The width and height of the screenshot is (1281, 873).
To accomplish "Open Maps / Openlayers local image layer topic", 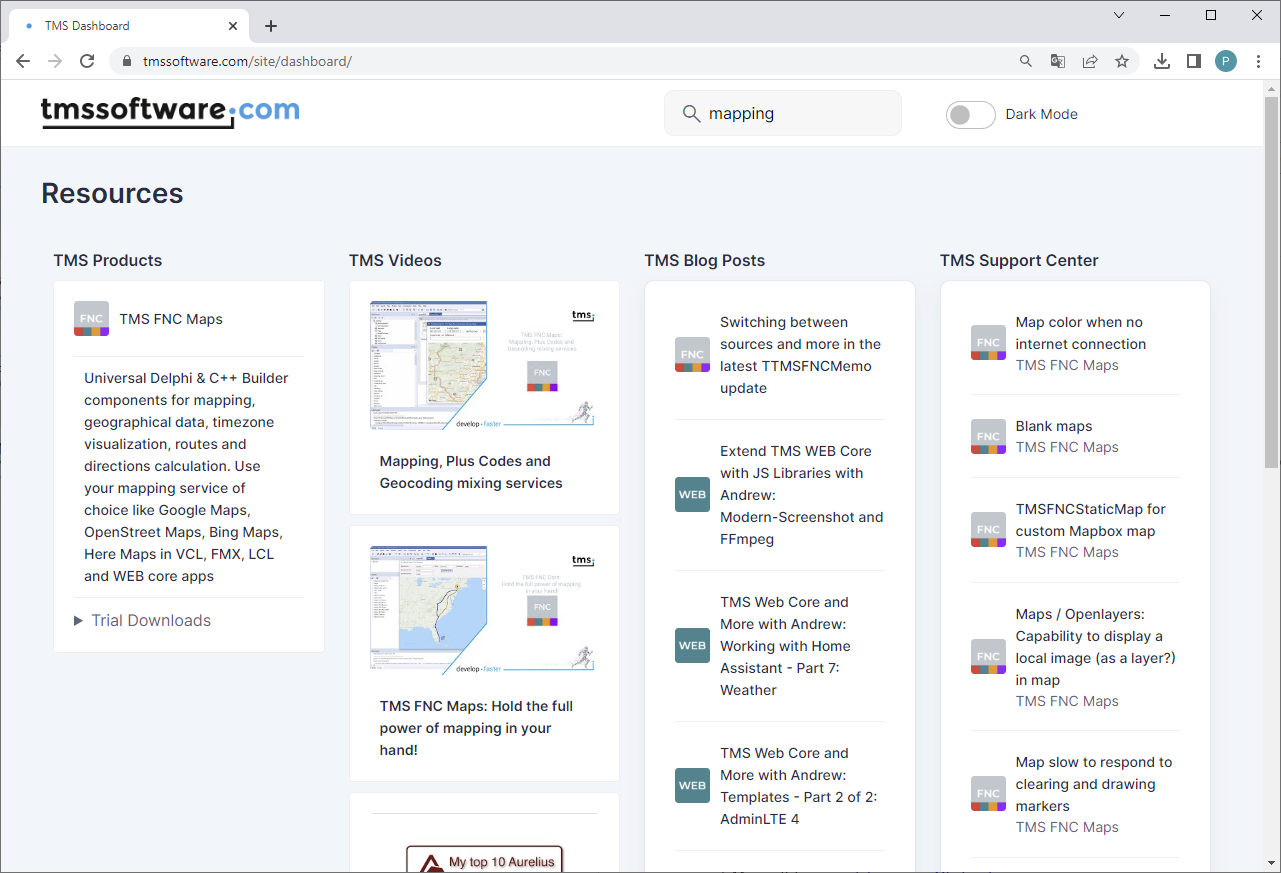I will [x=1095, y=647].
